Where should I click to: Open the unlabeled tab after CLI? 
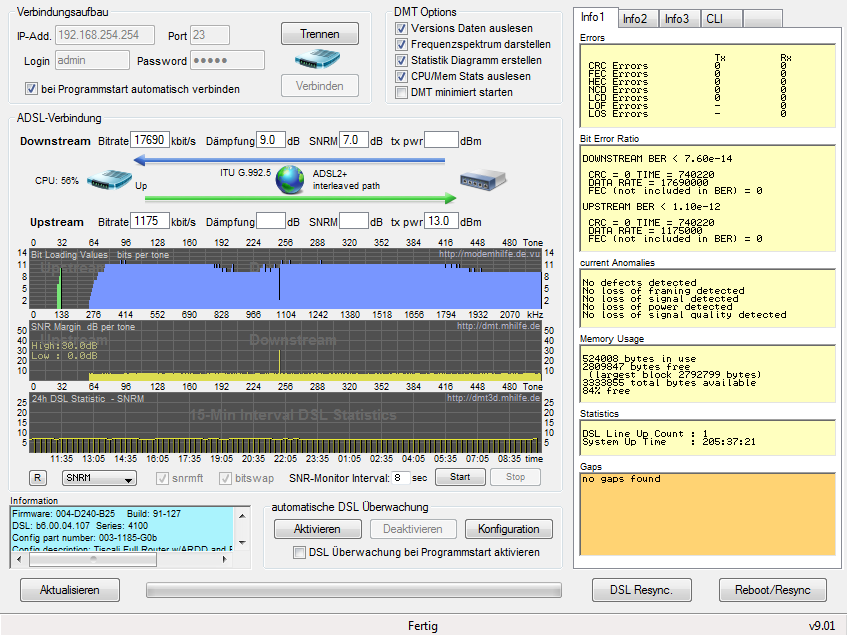763,19
